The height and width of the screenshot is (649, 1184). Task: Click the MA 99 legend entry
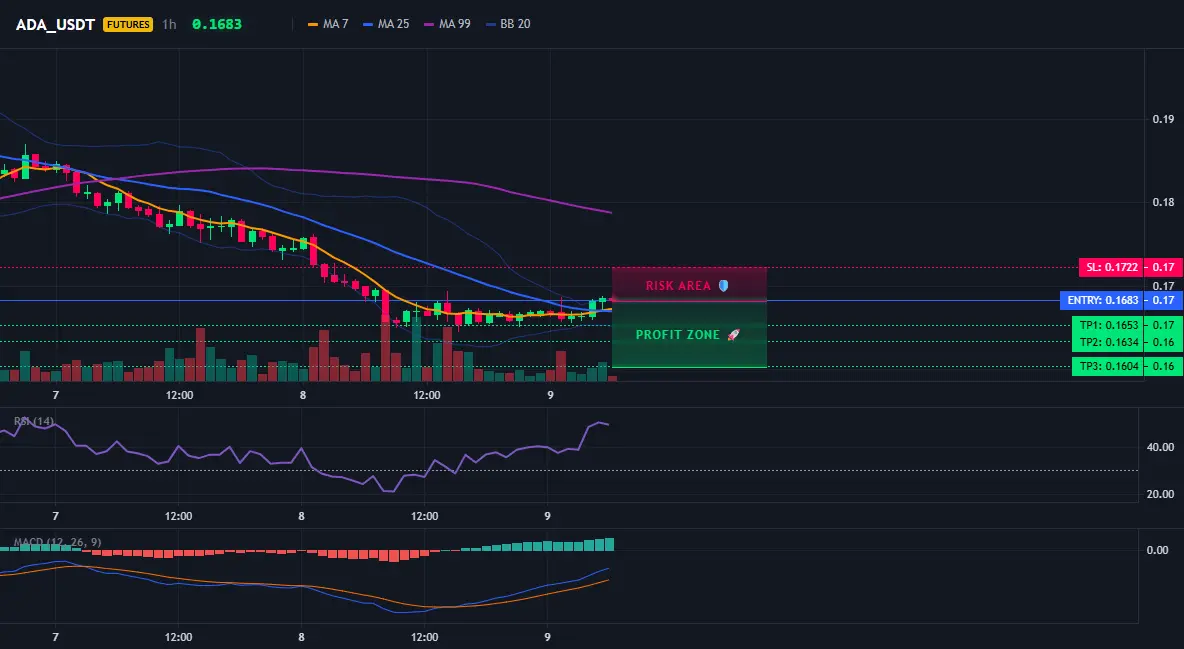click(448, 24)
